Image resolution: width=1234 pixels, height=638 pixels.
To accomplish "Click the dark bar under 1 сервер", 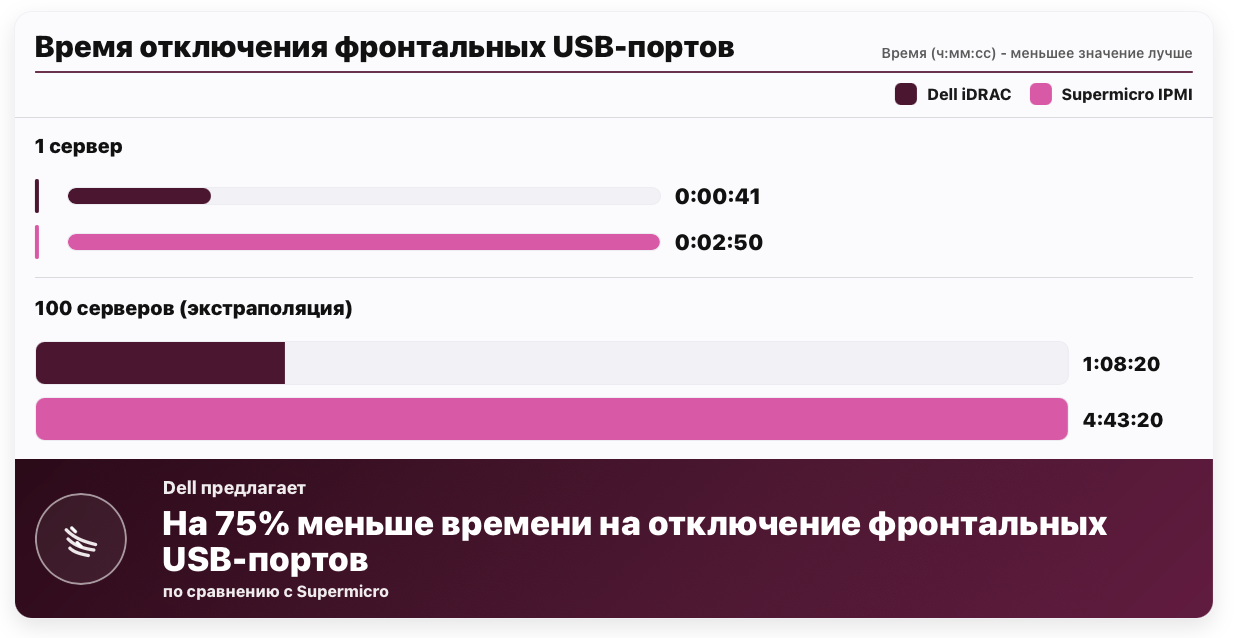I will tap(139, 196).
